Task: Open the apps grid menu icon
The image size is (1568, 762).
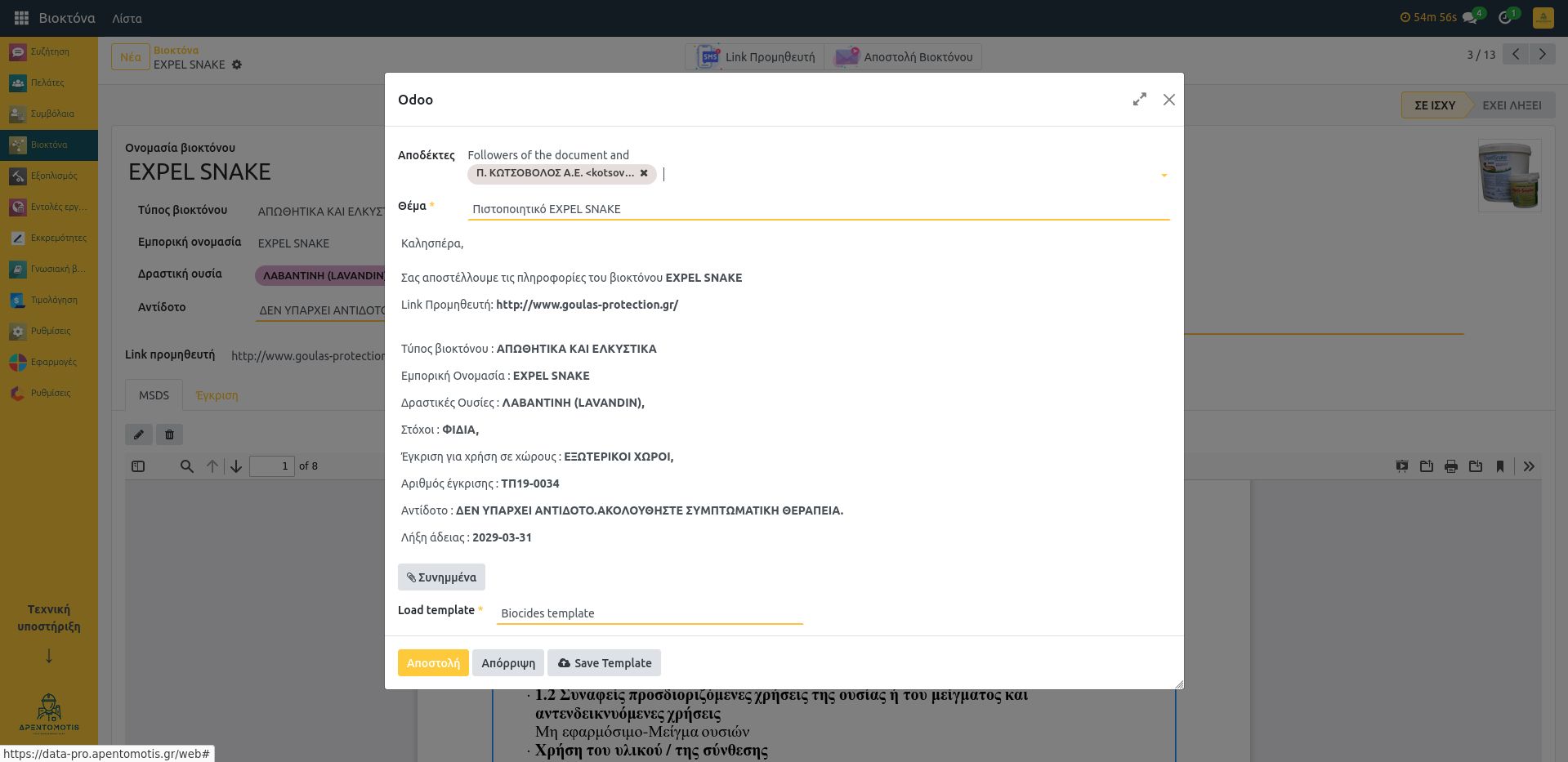Action: [x=21, y=18]
